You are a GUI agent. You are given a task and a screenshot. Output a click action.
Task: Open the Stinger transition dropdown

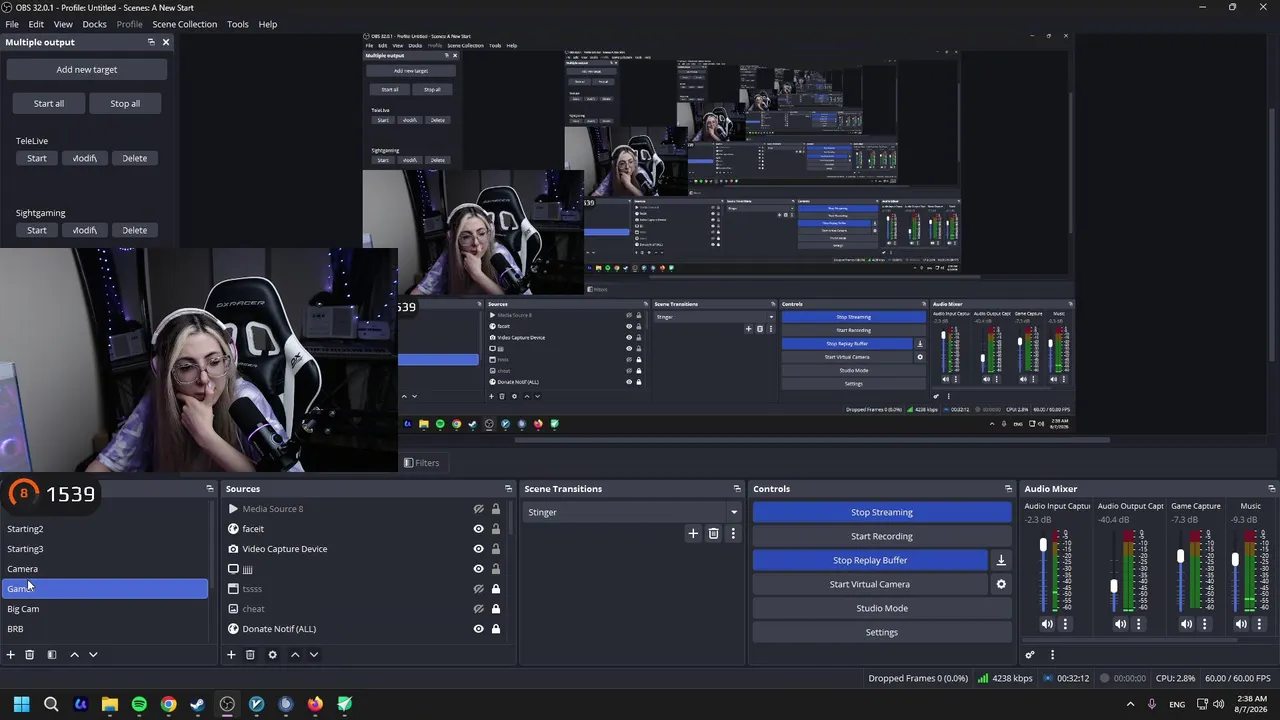click(632, 512)
